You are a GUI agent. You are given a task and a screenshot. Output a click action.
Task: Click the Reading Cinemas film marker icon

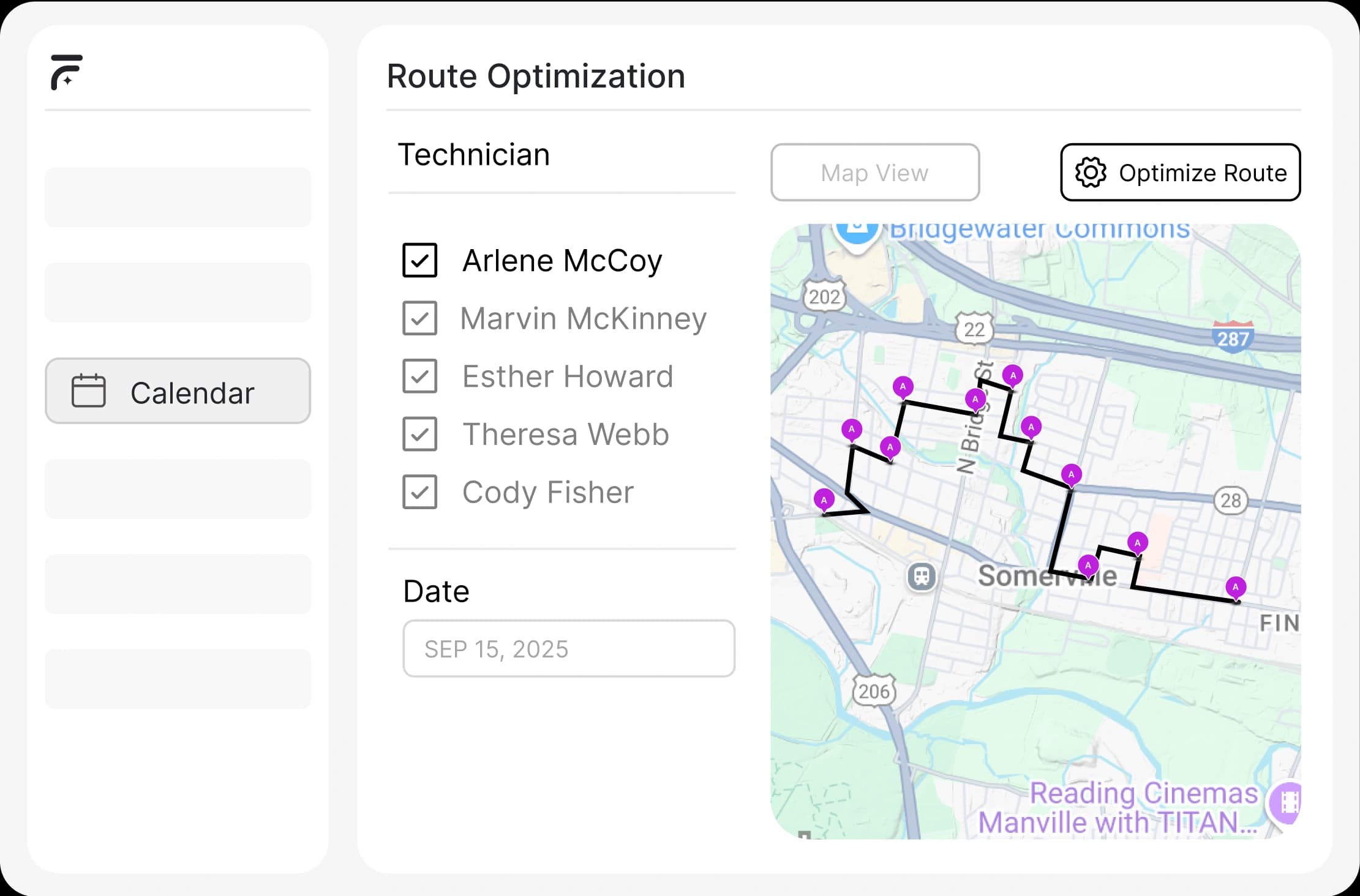pyautogui.click(x=1287, y=801)
